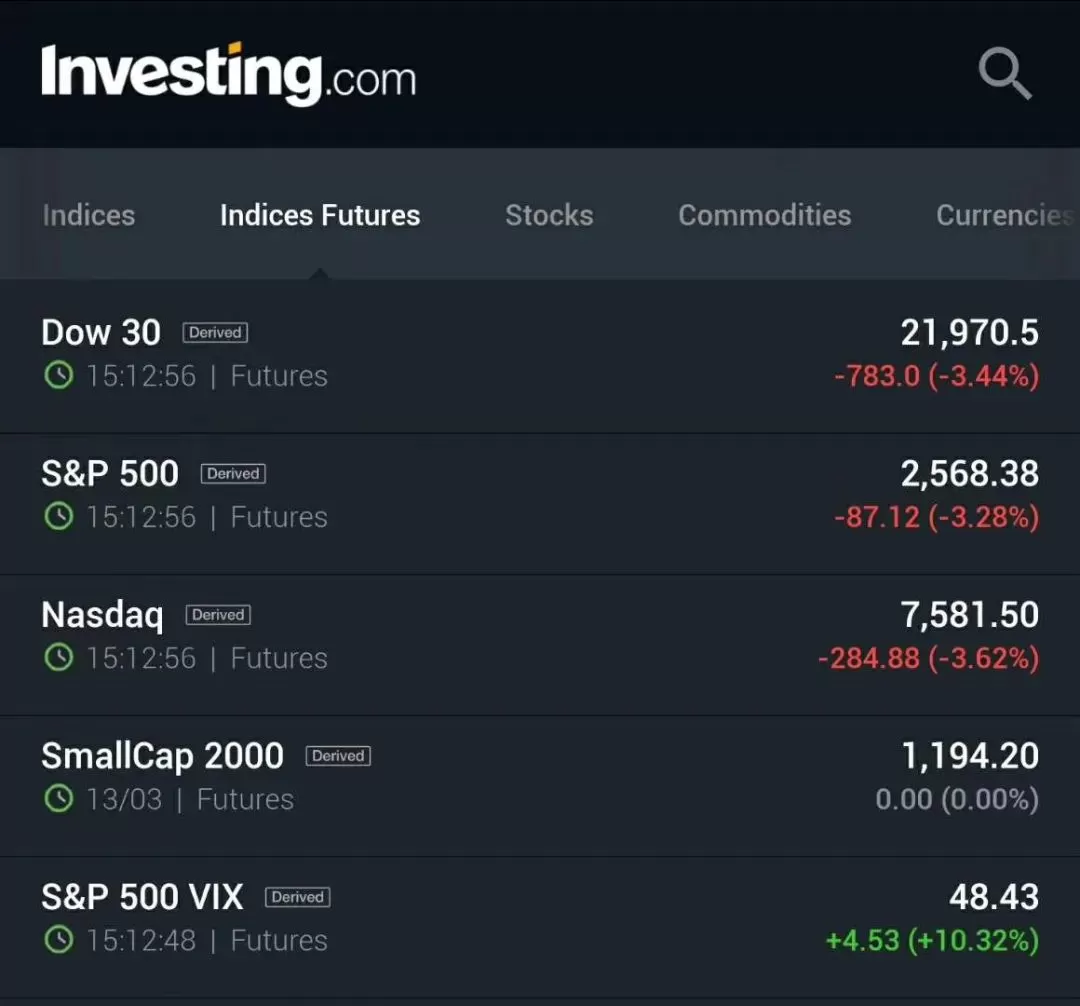This screenshot has height=1006, width=1080.
Task: Click the clock icon under SmallCap 2000
Action: [x=59, y=799]
